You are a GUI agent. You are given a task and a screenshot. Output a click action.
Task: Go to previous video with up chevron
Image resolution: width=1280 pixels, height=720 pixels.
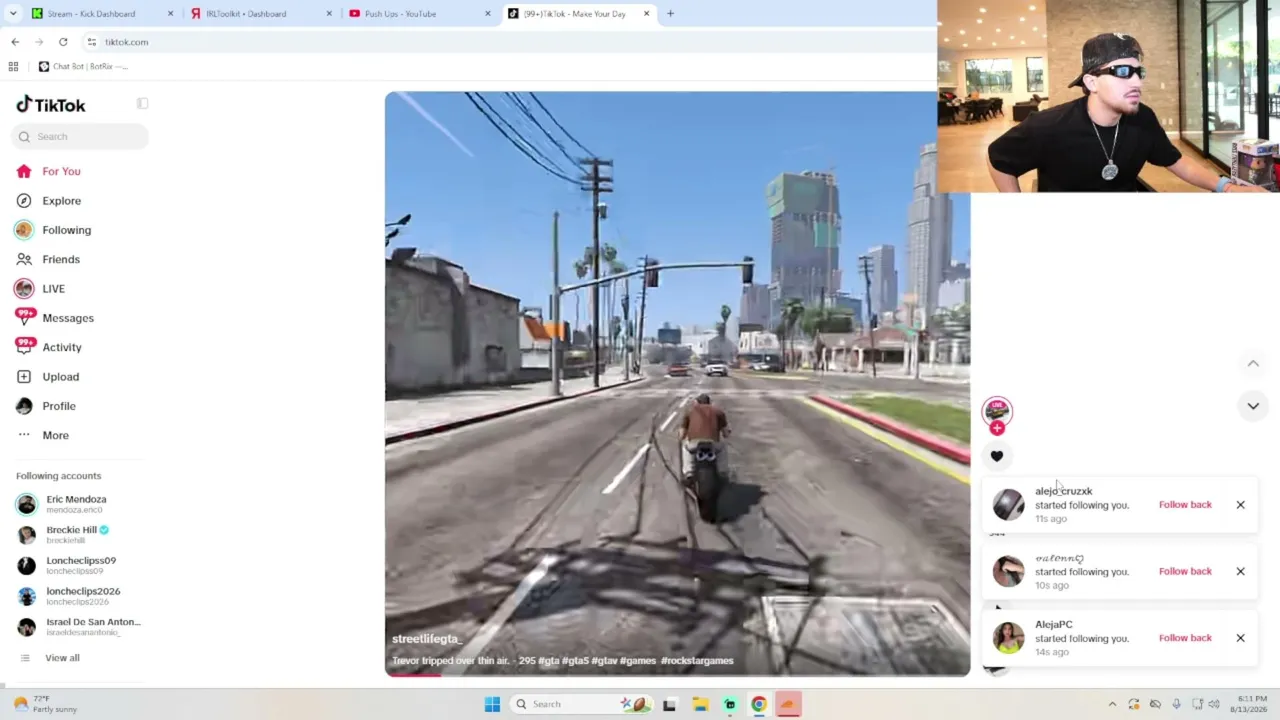point(1253,364)
